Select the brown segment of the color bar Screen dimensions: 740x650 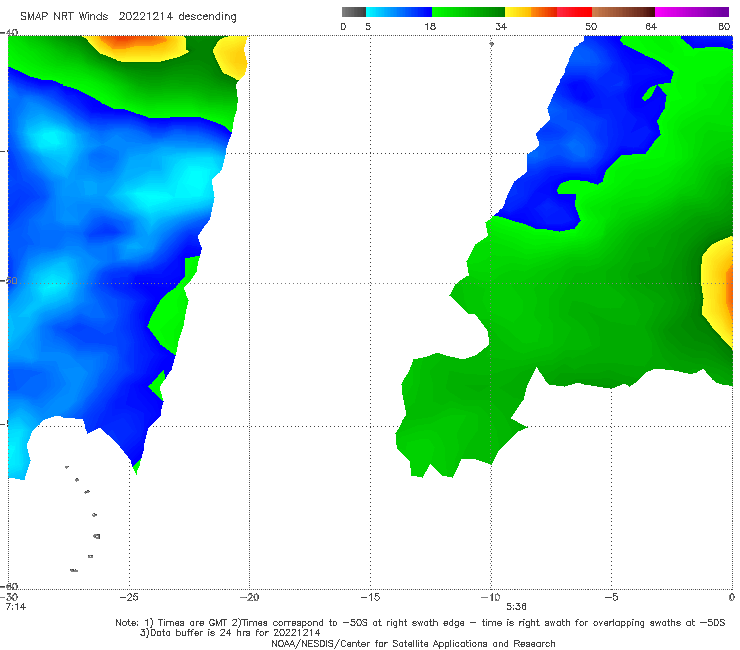(623, 12)
